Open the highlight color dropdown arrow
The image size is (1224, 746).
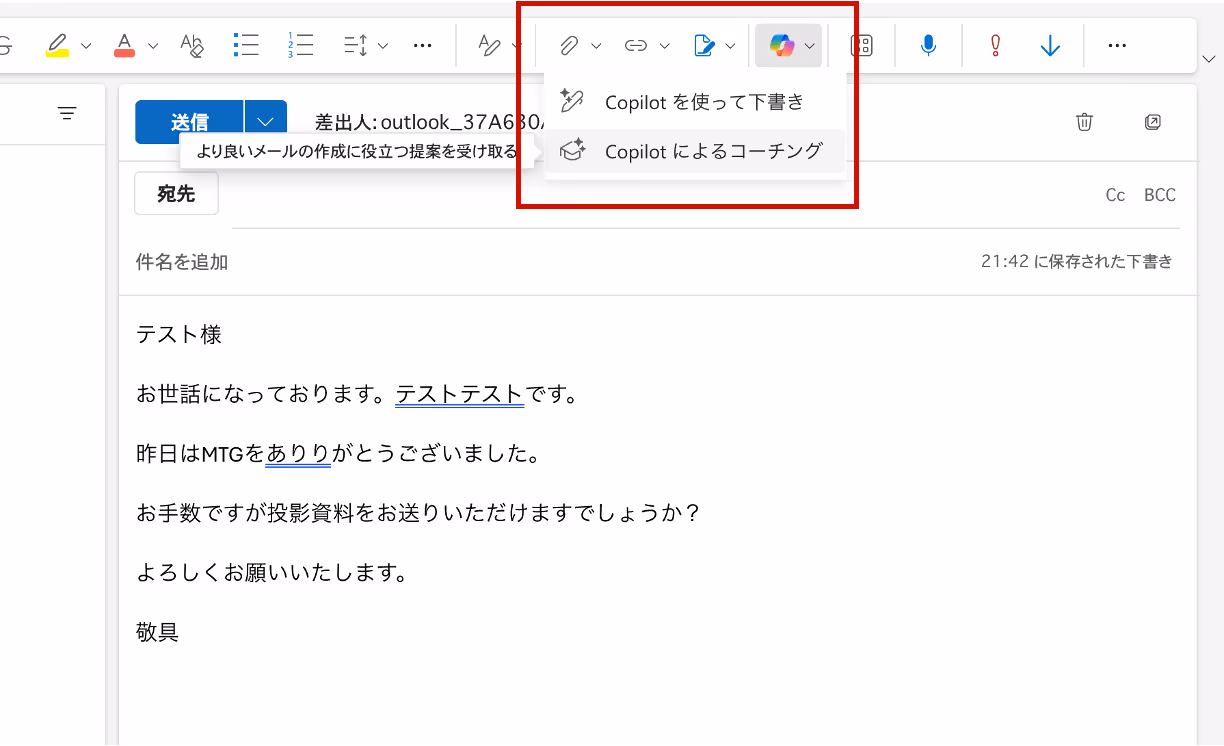pos(86,46)
